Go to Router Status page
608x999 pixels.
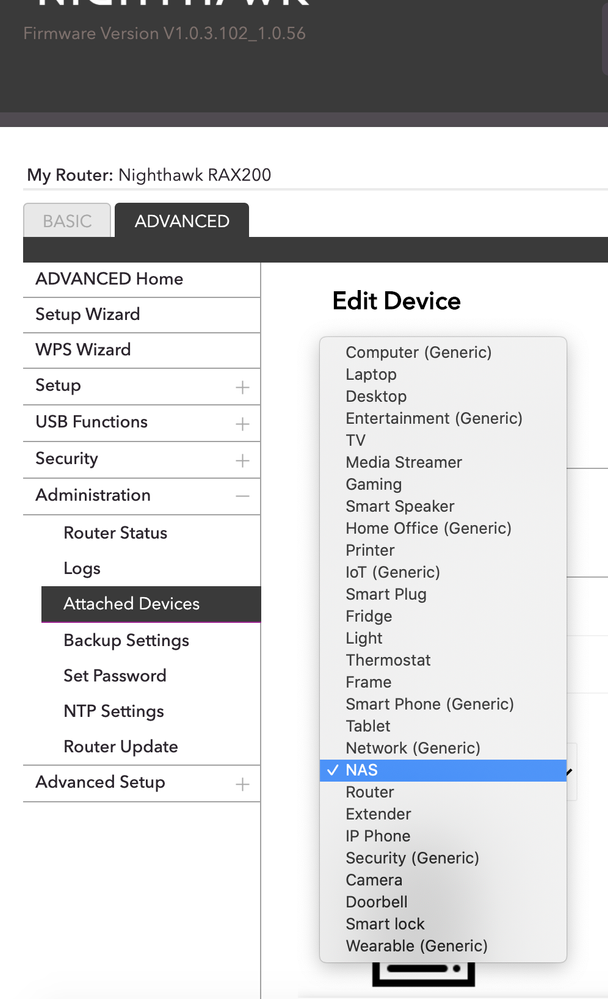[115, 533]
